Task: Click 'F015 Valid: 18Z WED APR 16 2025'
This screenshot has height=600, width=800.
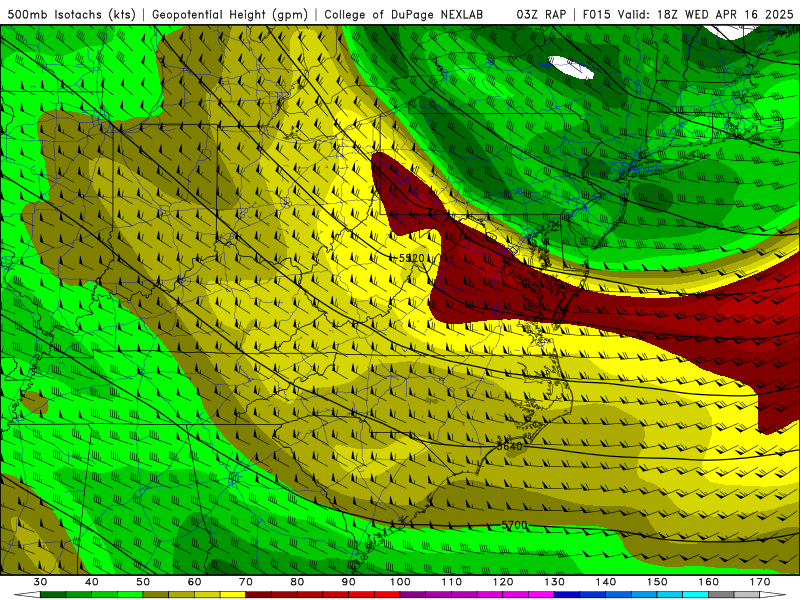Action: point(688,14)
